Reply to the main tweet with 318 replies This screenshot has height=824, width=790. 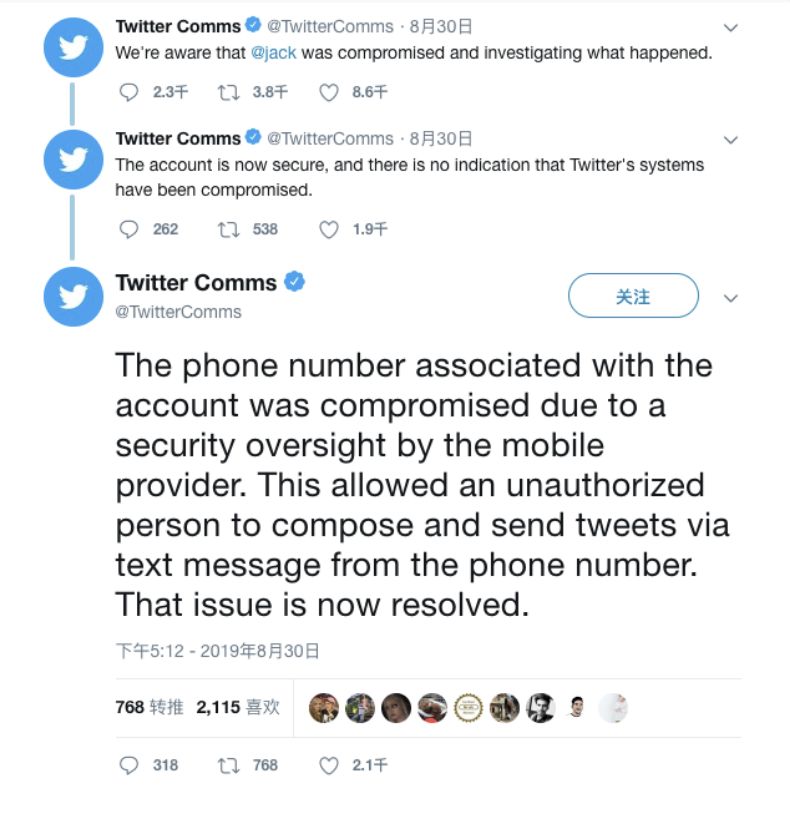(x=128, y=765)
